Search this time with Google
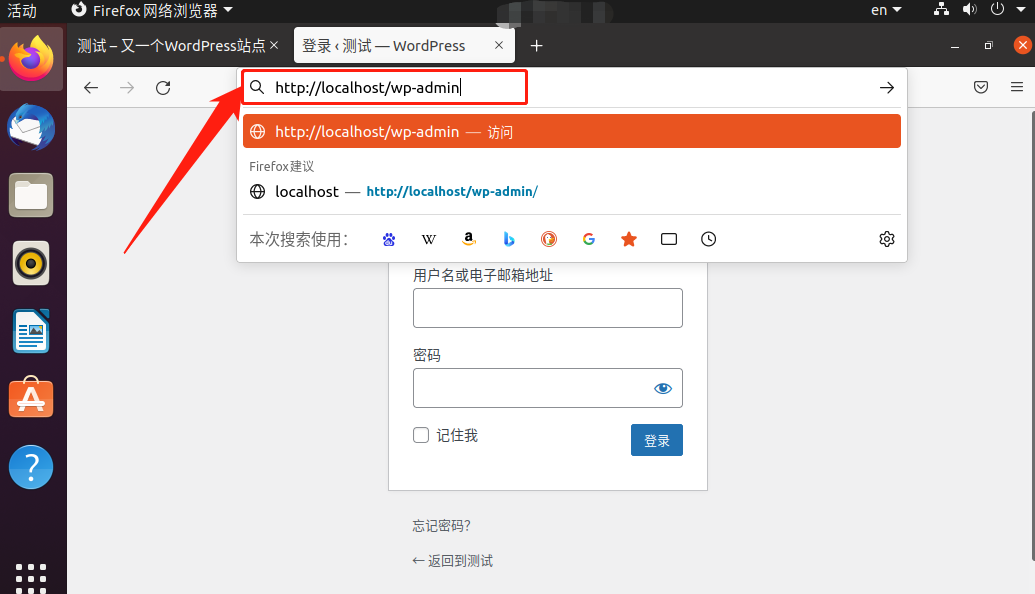 pyautogui.click(x=589, y=239)
